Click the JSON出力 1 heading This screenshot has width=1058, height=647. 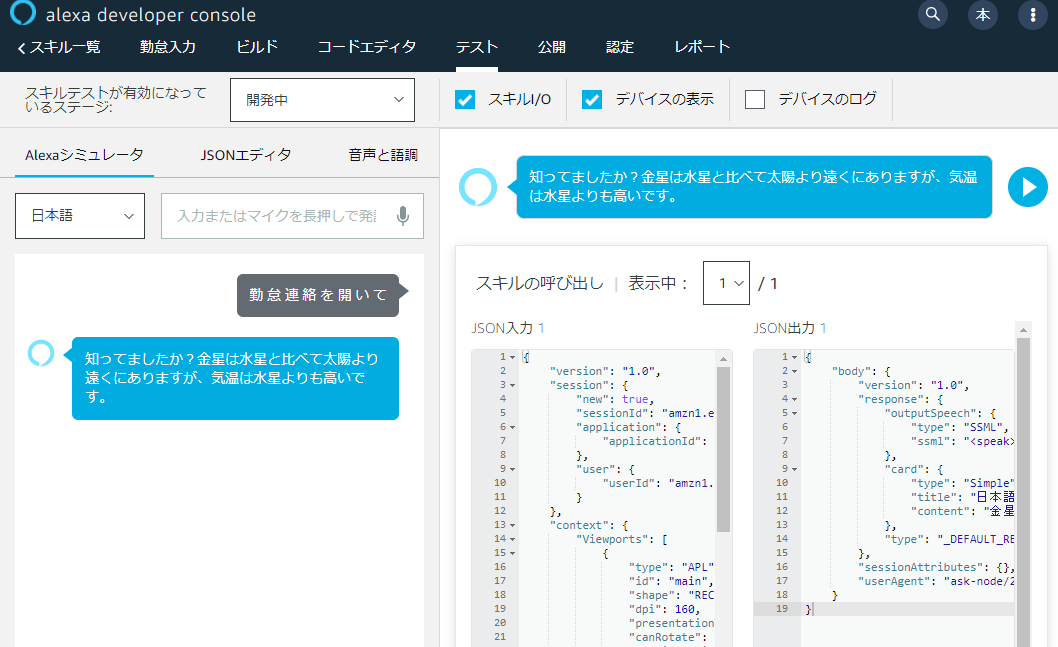[x=789, y=329]
